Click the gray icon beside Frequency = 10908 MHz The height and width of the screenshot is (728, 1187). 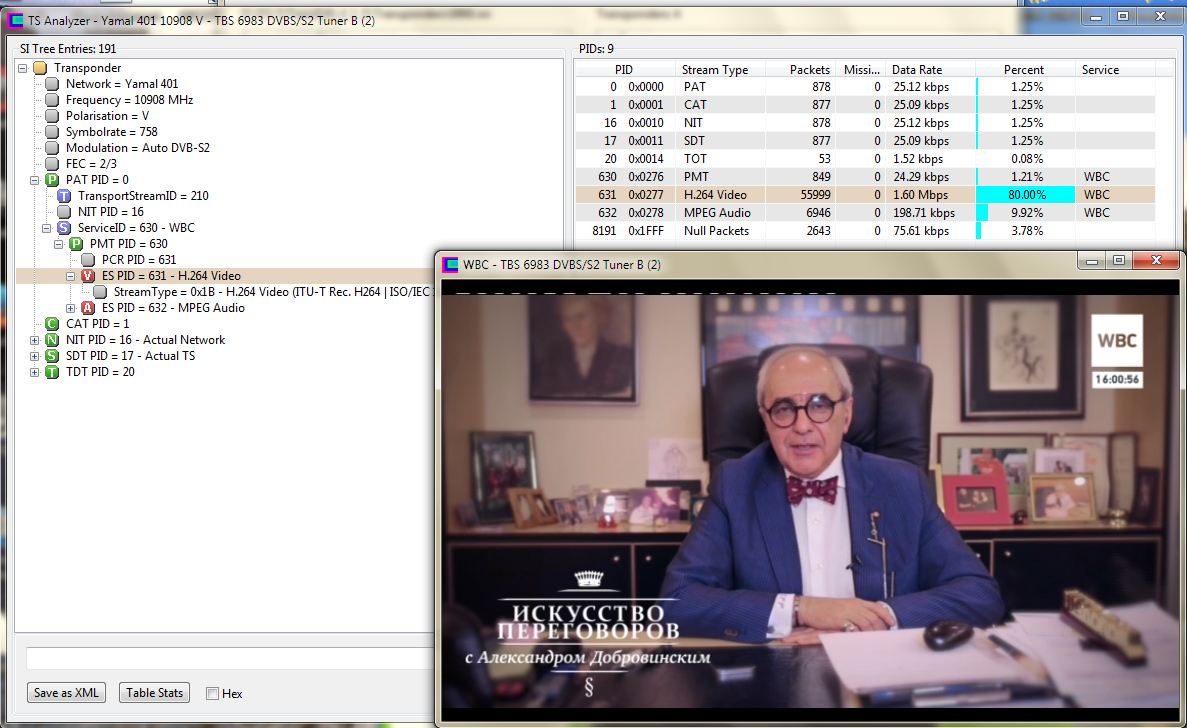pyautogui.click(x=52, y=100)
